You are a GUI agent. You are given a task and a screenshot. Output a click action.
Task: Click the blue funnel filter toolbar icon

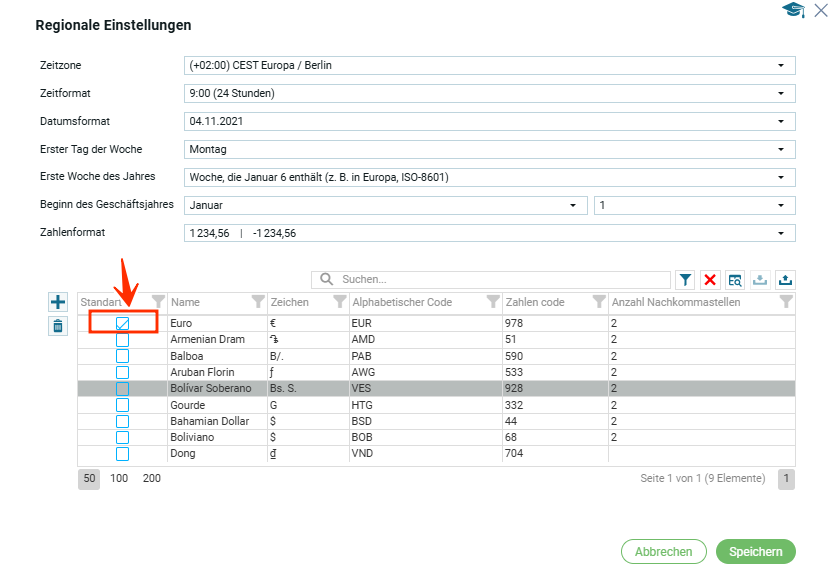tap(685, 280)
